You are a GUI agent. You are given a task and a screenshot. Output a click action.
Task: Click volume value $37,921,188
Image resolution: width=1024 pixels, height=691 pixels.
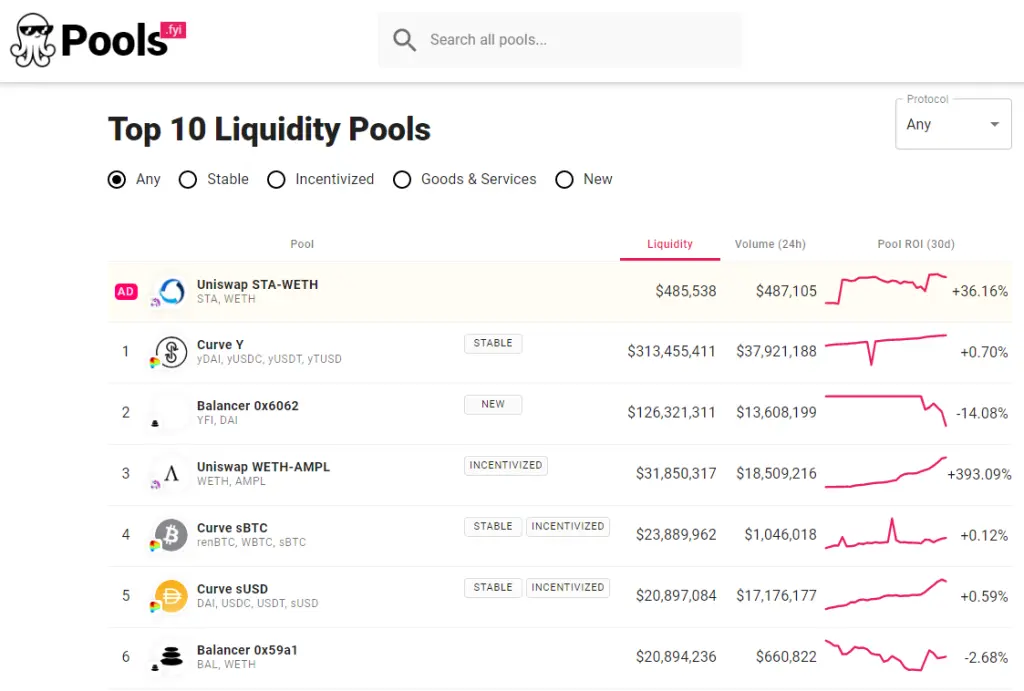776,352
